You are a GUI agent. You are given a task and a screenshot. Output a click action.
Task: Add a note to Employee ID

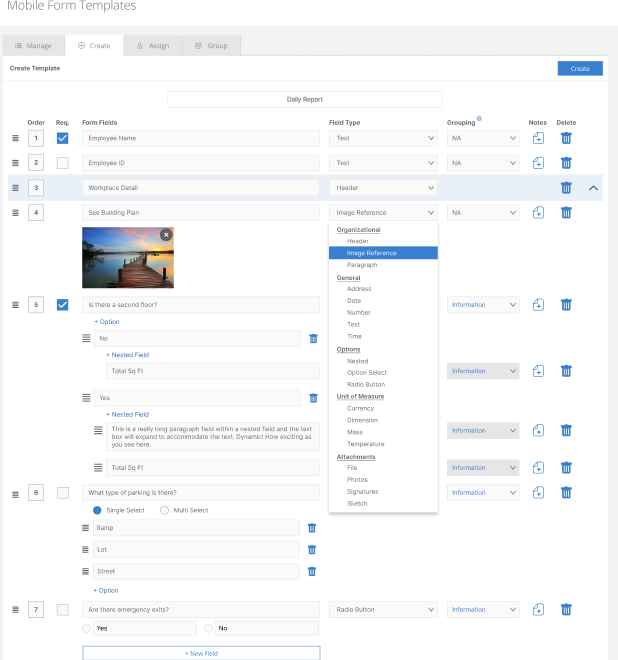tap(538, 163)
